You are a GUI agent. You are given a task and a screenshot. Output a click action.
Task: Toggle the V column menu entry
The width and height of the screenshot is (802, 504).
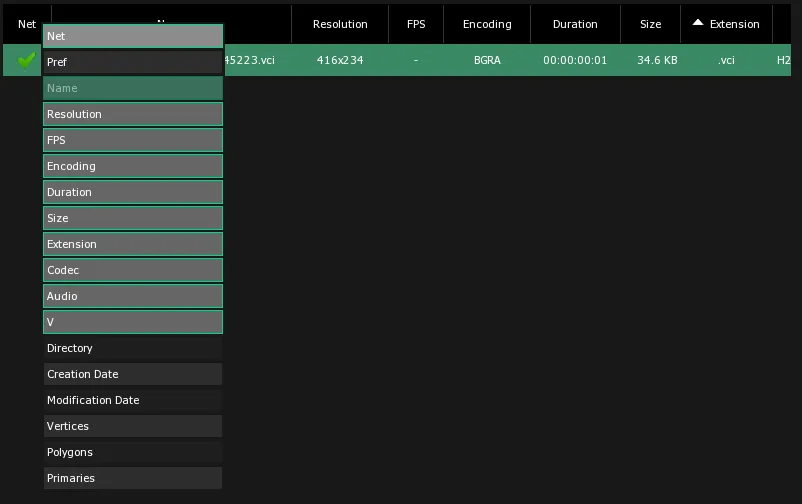point(133,322)
